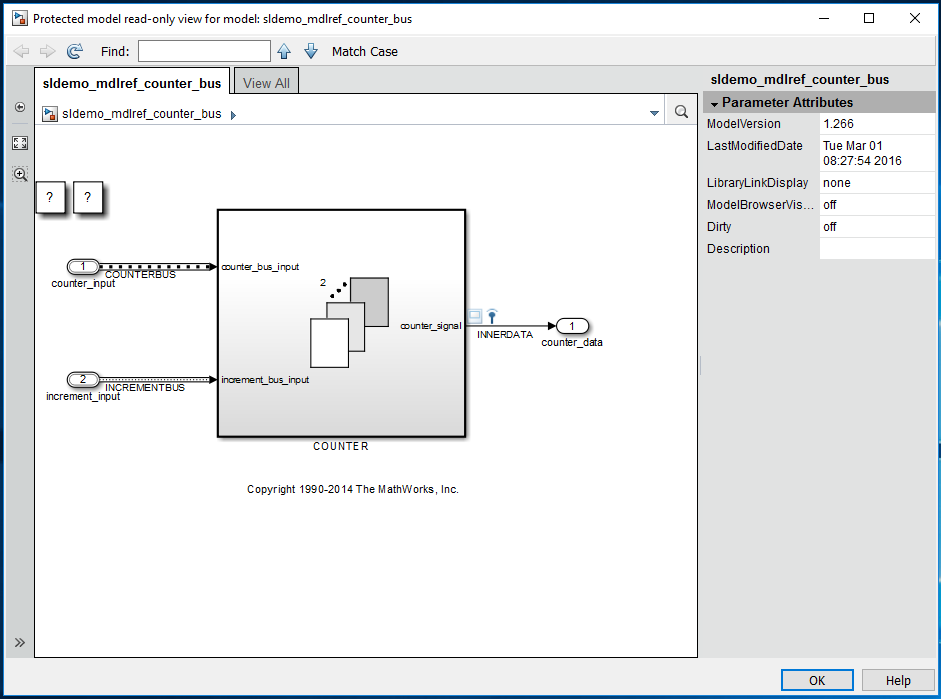Click the empty Description value field
The width and height of the screenshot is (941, 699).
877,248
